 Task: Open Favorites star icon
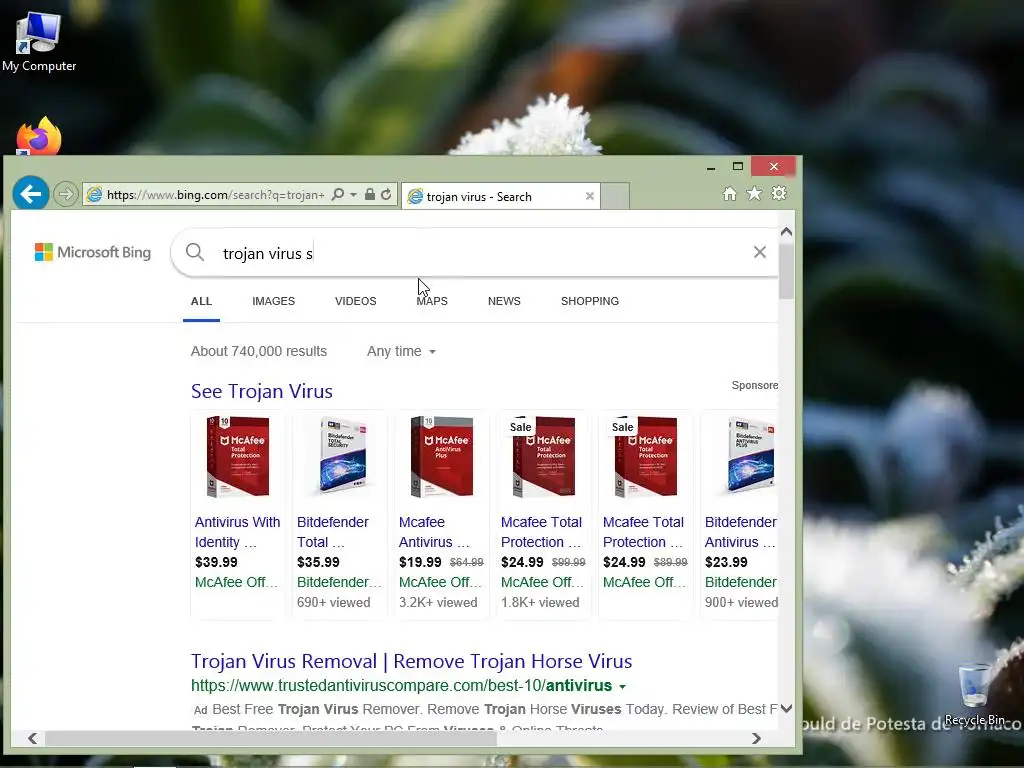754,193
